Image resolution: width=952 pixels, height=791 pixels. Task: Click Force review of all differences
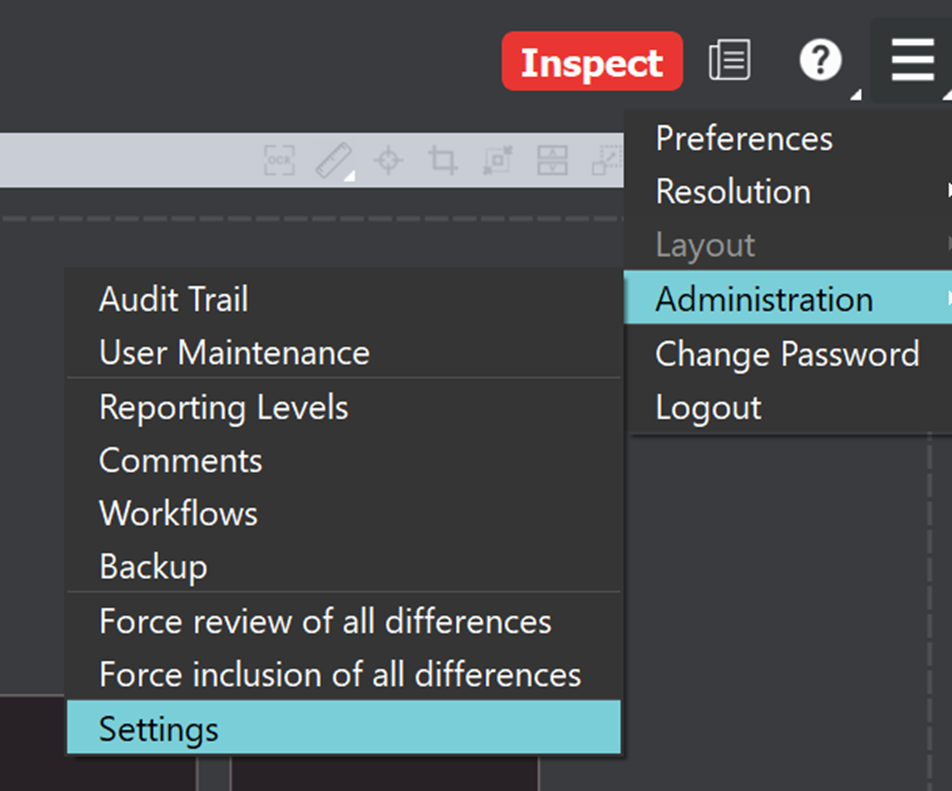[x=325, y=621]
